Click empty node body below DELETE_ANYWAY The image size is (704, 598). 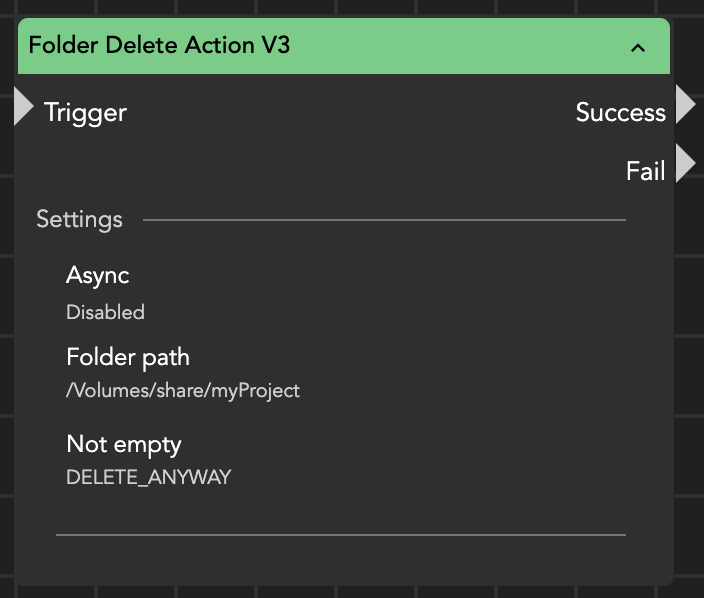point(340,508)
